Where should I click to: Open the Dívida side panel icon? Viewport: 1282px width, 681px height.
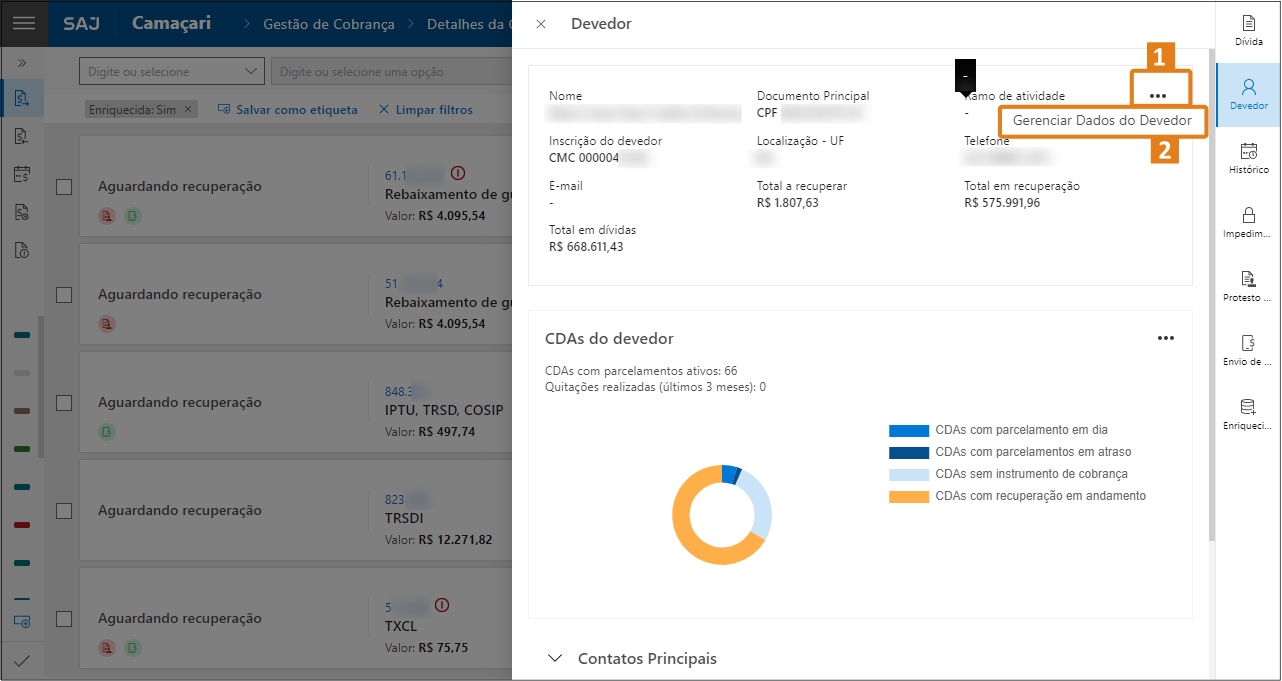(x=1248, y=30)
